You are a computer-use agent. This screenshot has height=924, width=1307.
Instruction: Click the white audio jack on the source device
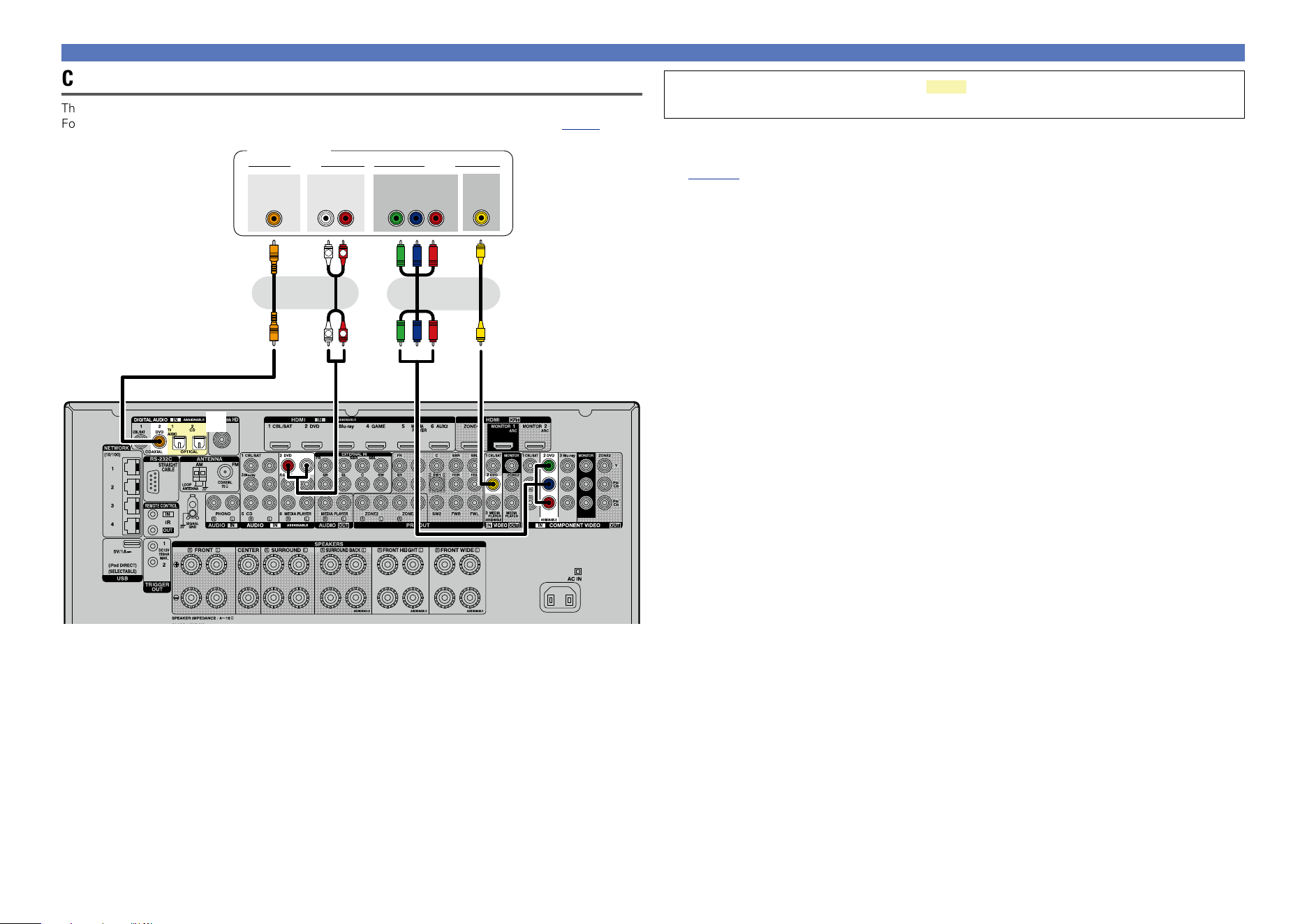pyautogui.click(x=326, y=218)
